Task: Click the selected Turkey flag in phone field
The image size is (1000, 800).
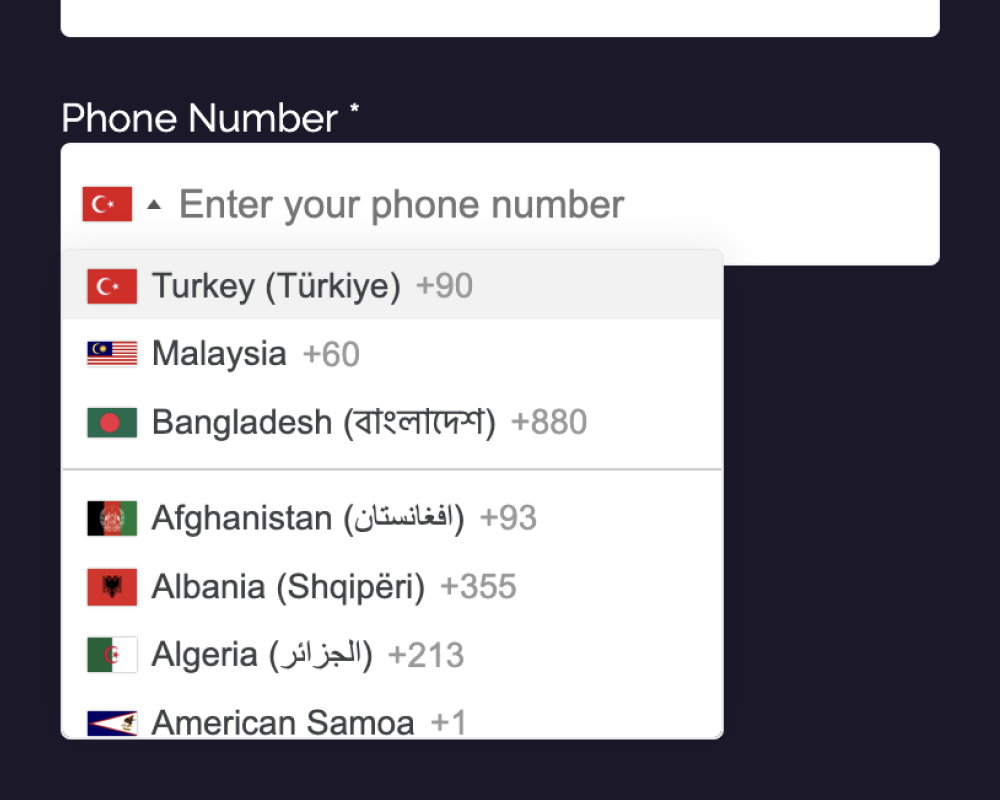Action: [x=107, y=204]
